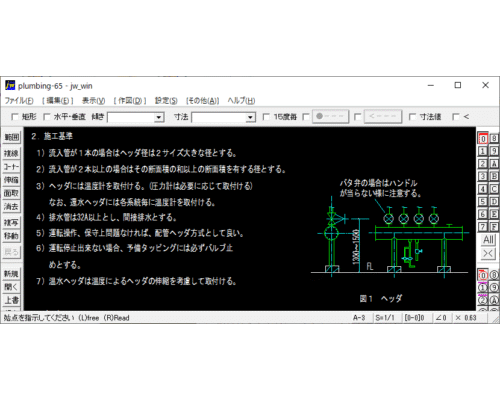The height and width of the screenshot is (400, 500).
Task: Click the jw_win application icon
Action: coord(10,86)
